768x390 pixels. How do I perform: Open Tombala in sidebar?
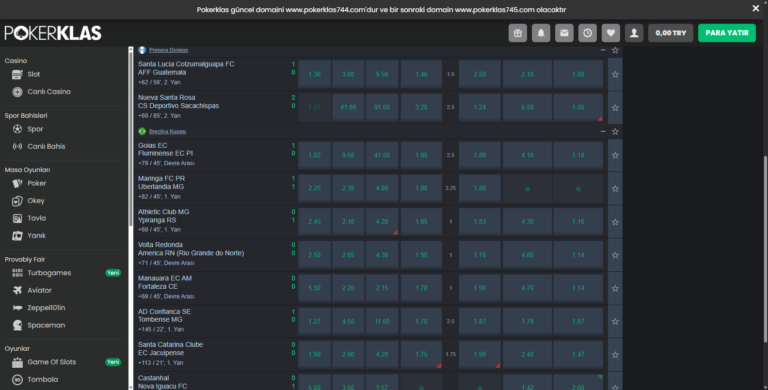[43, 380]
